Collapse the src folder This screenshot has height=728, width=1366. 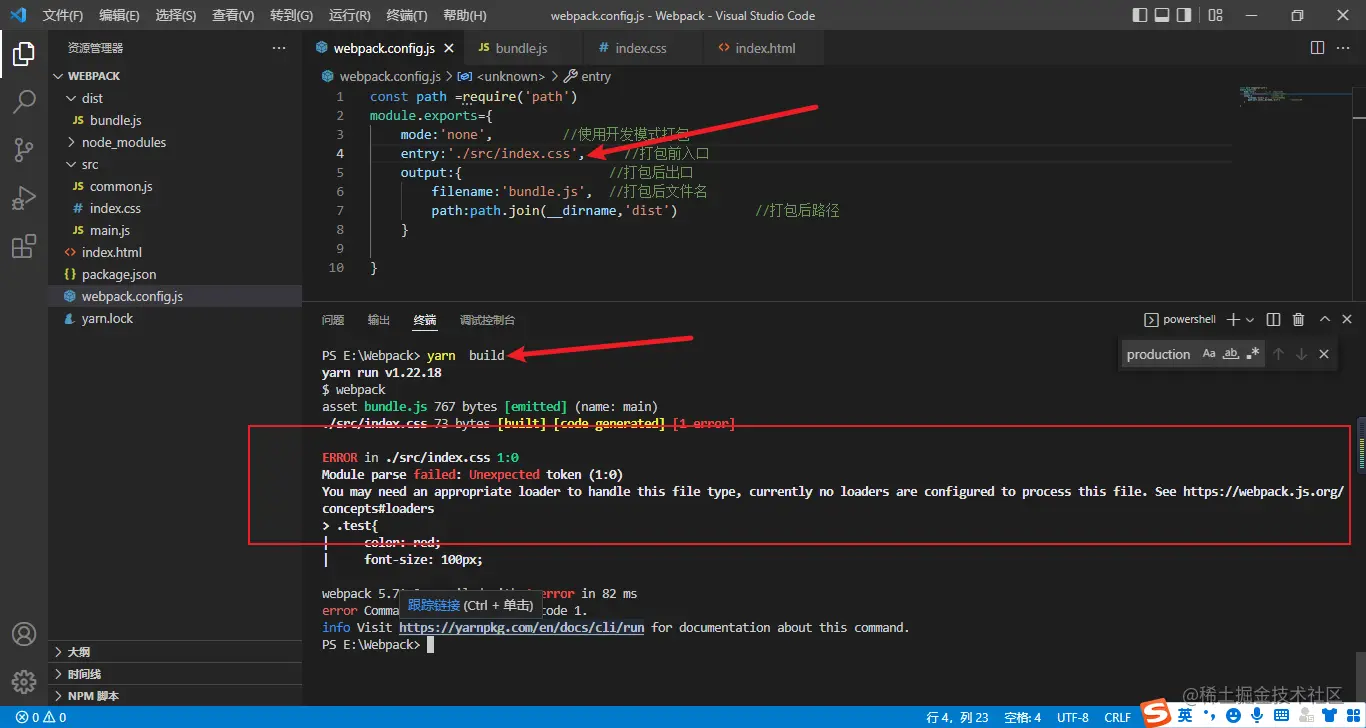[89, 164]
